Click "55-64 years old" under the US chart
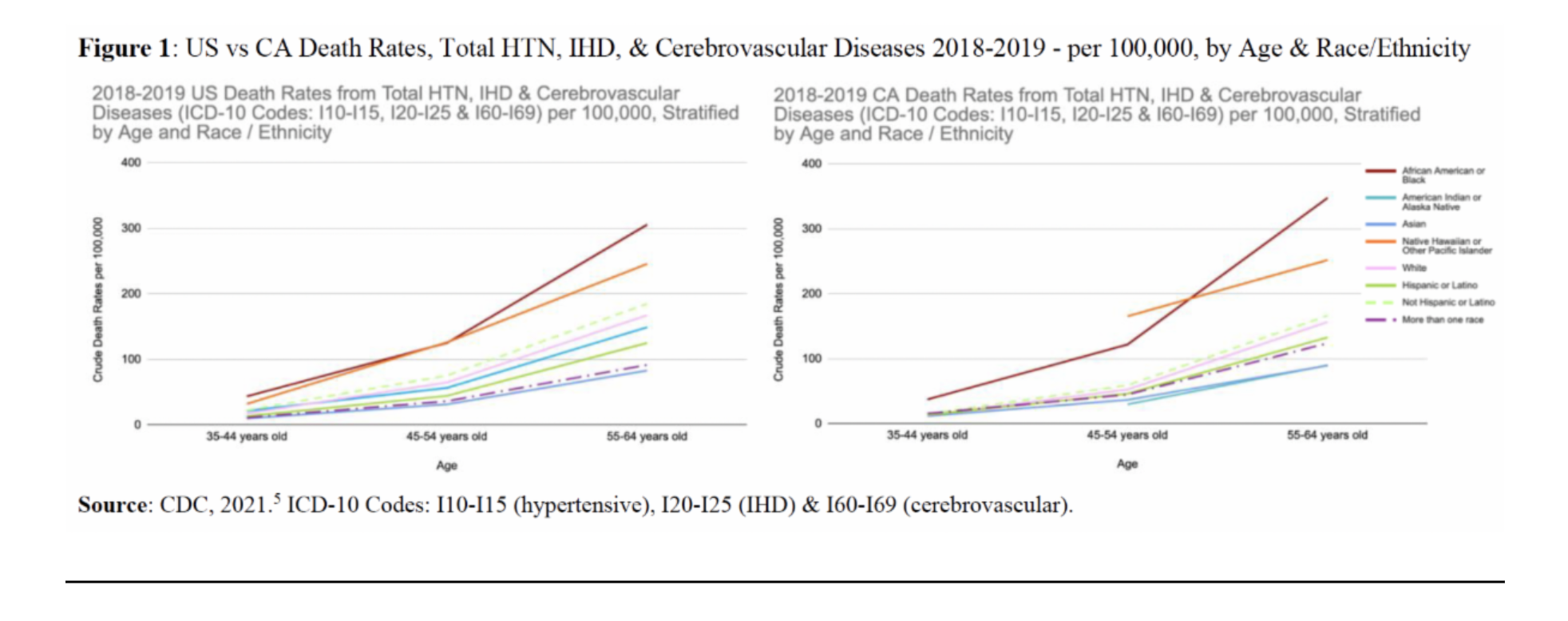Screen dimensions: 1568x621 pos(647,437)
